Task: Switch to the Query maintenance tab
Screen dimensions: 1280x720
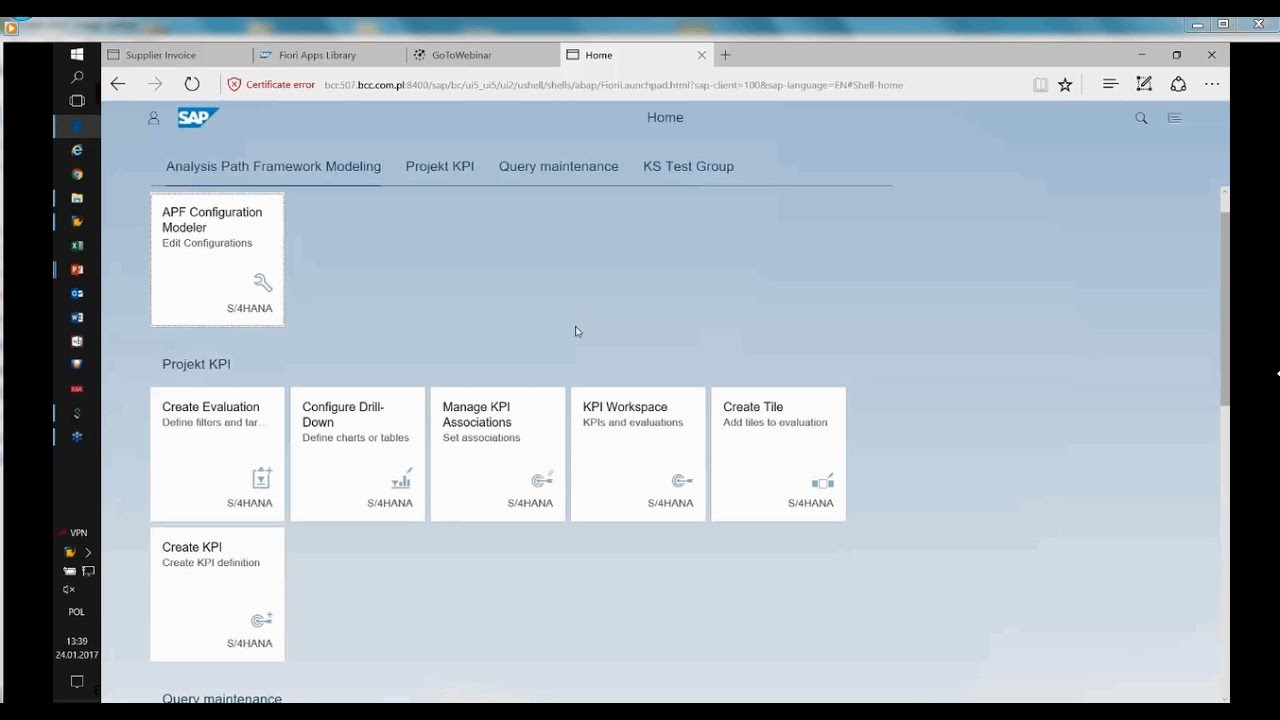Action: point(558,166)
